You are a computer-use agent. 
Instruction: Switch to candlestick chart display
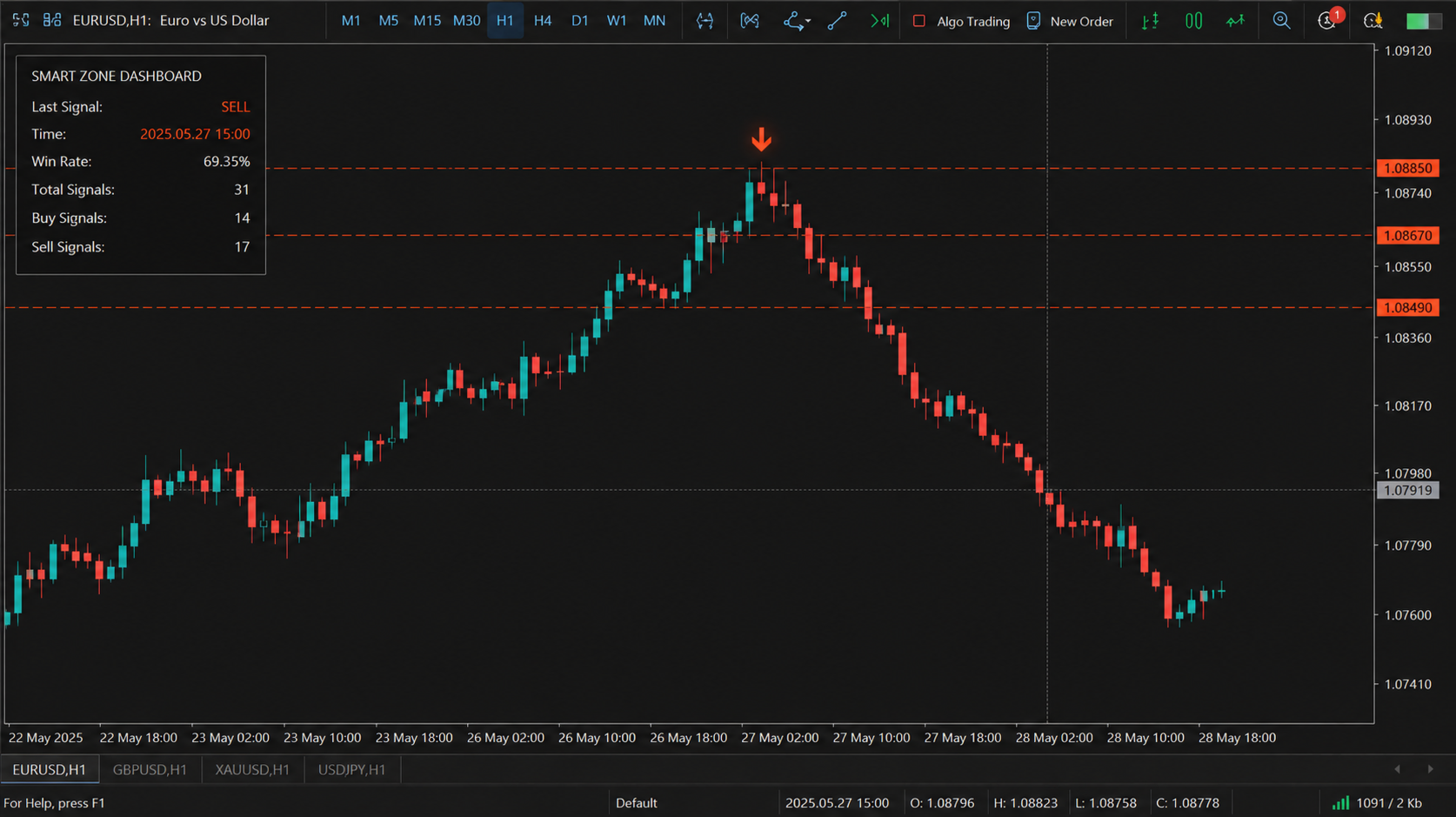pos(1194,20)
